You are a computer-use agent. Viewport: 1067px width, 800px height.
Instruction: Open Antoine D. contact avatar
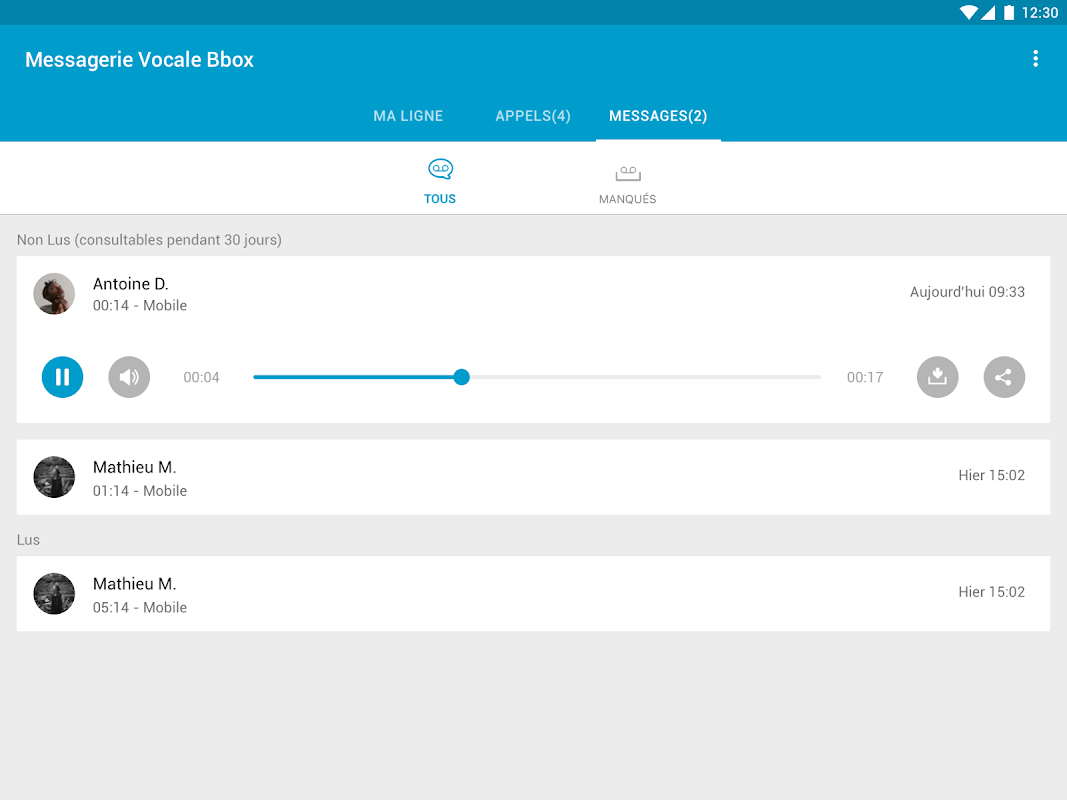coord(54,294)
